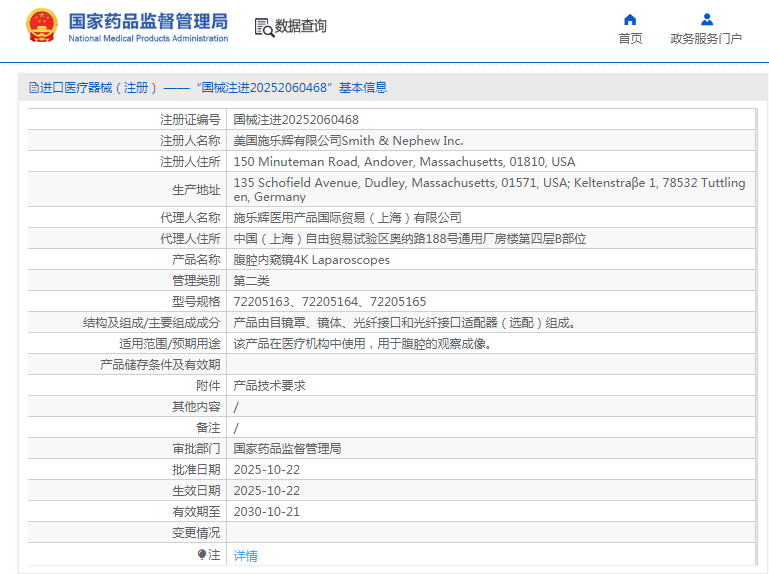This screenshot has height=574, width=769.
Task: Click the data query magnifier icon
Action: coord(264,27)
